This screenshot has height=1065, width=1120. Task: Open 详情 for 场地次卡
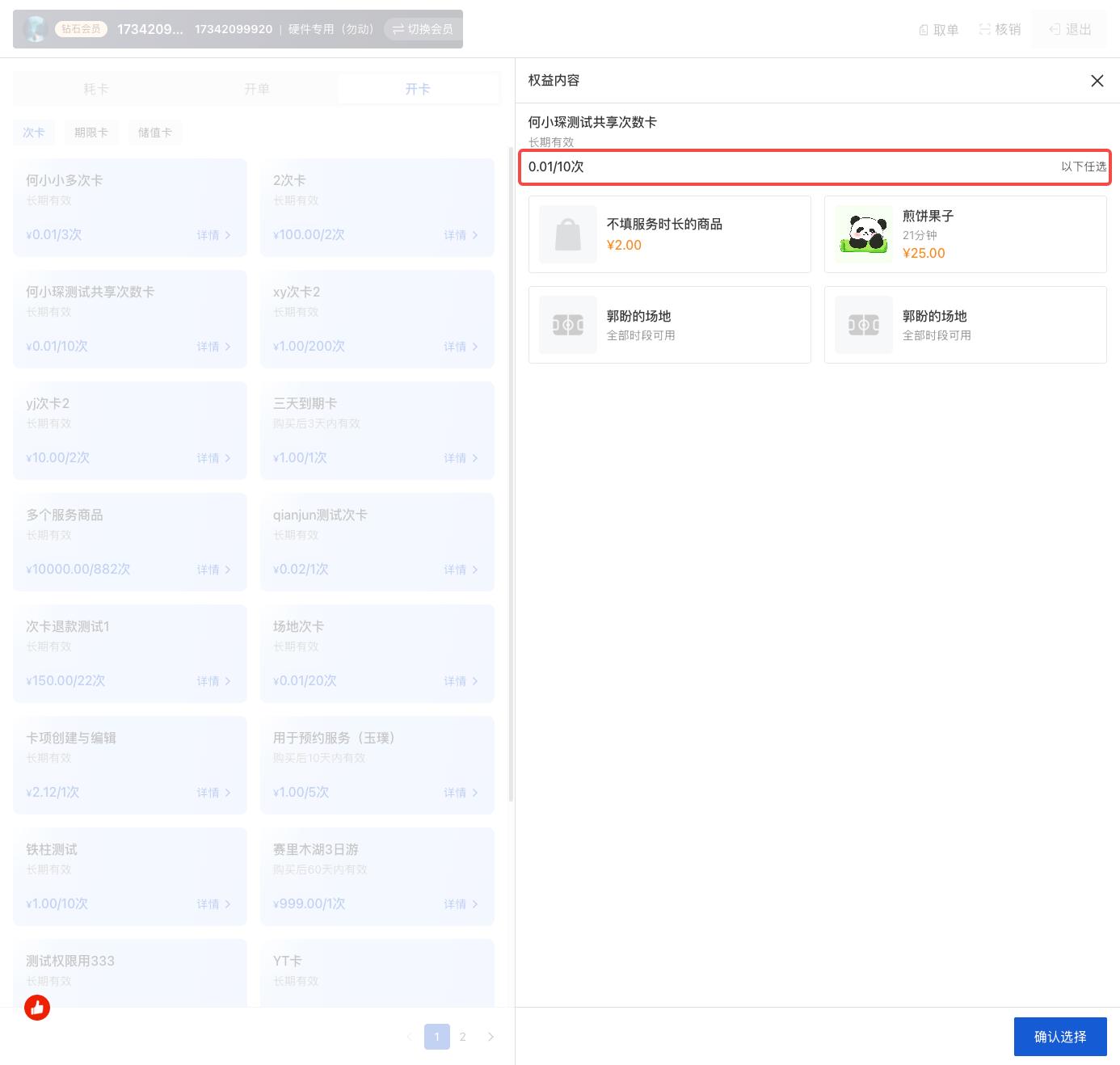[x=461, y=681]
